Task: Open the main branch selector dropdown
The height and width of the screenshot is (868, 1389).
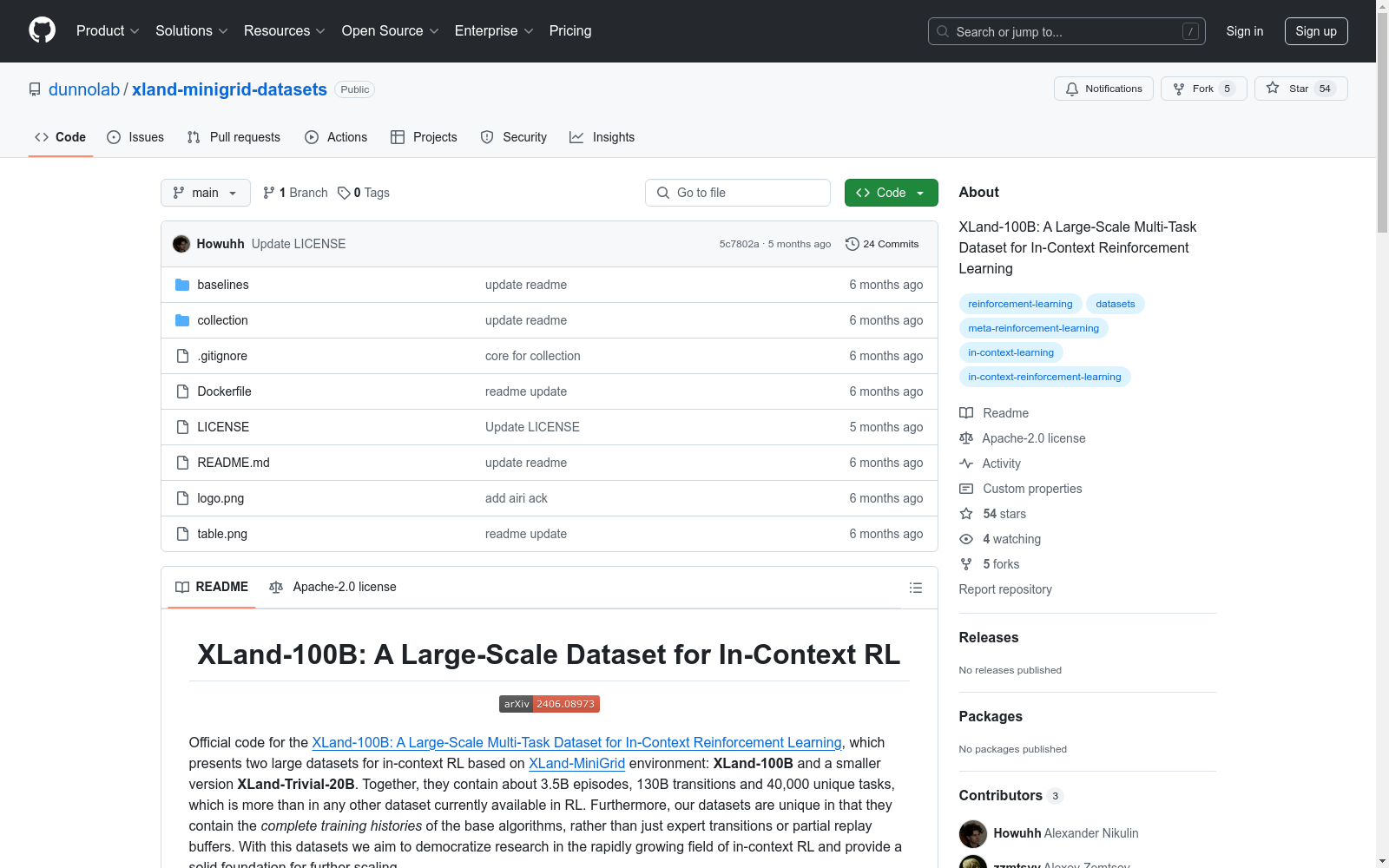Action: pos(206,193)
